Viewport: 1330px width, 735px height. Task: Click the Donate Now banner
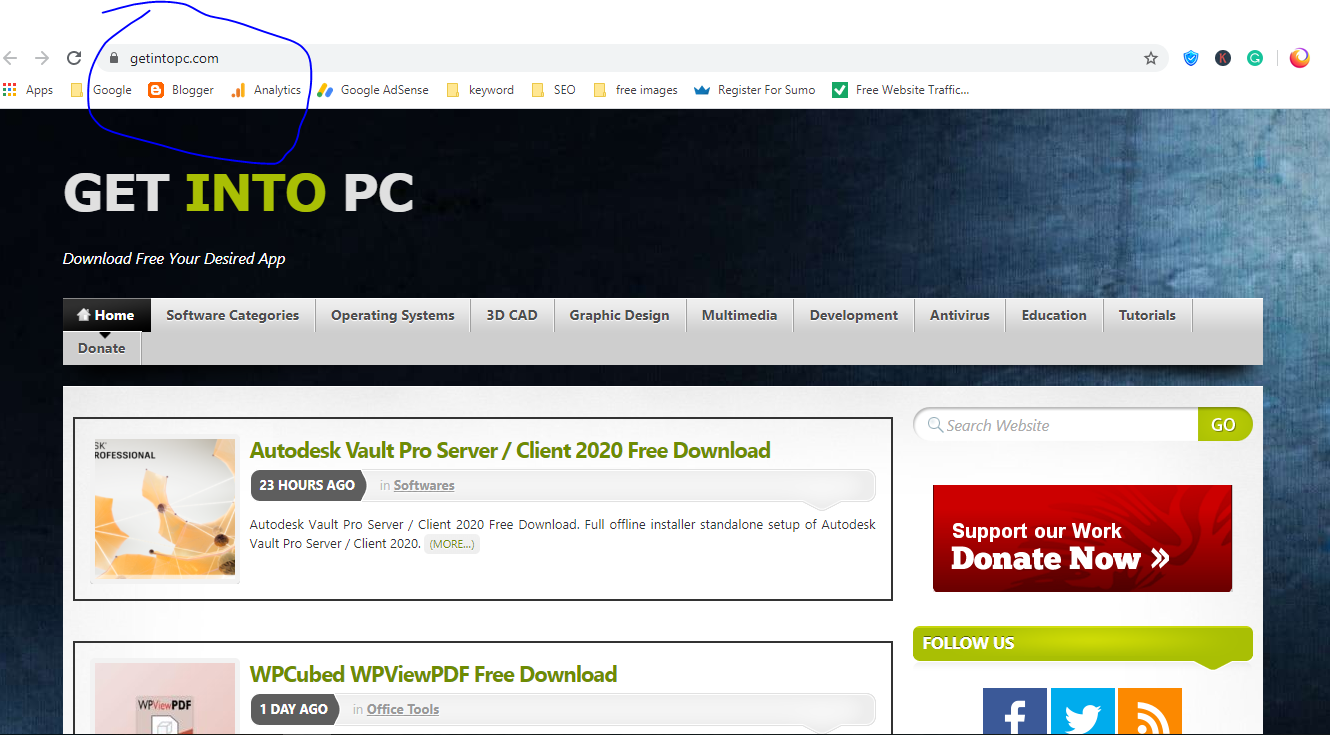pos(1082,539)
